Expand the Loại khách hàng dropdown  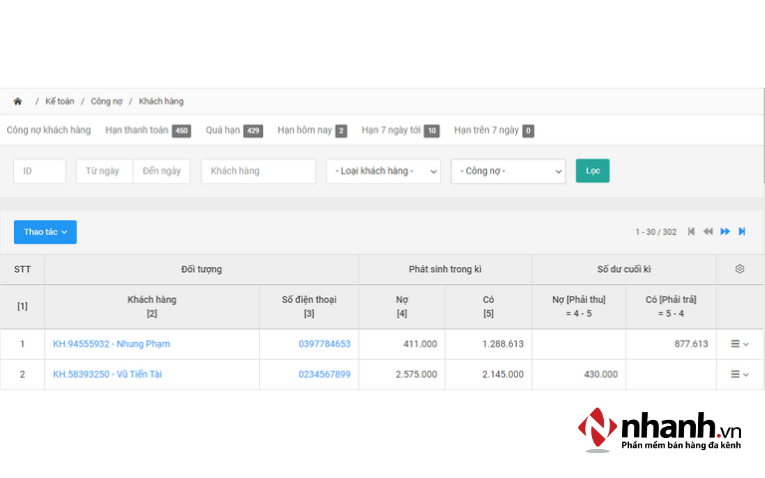coord(383,171)
